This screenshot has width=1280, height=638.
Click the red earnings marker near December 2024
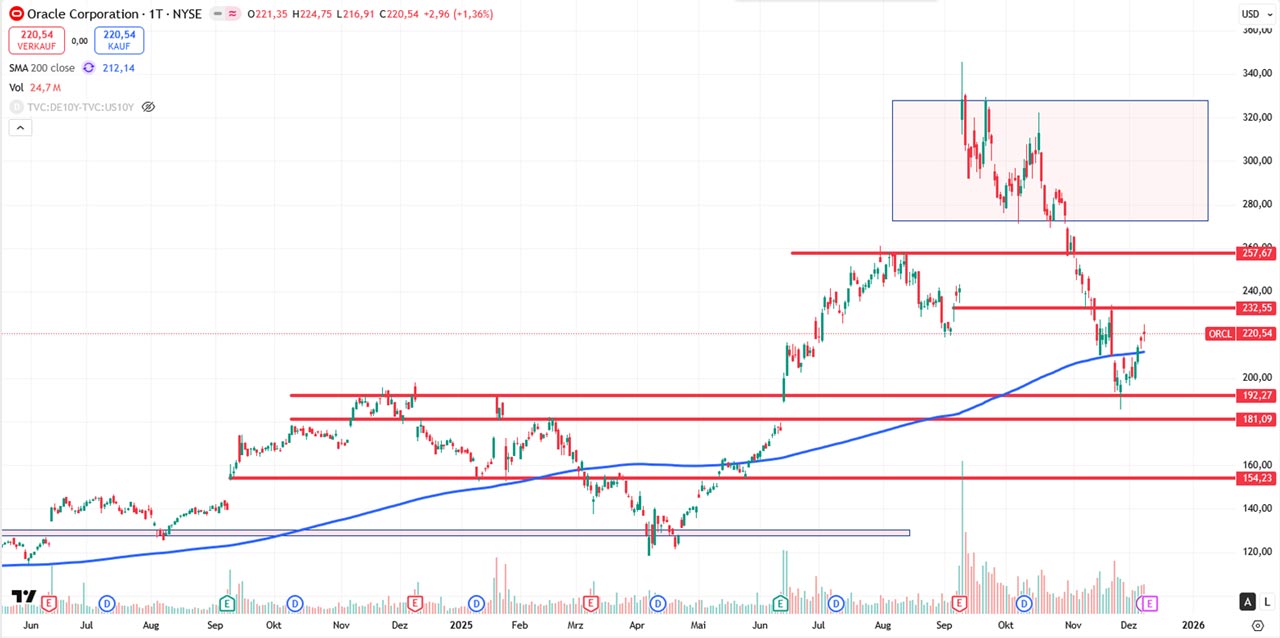415,603
